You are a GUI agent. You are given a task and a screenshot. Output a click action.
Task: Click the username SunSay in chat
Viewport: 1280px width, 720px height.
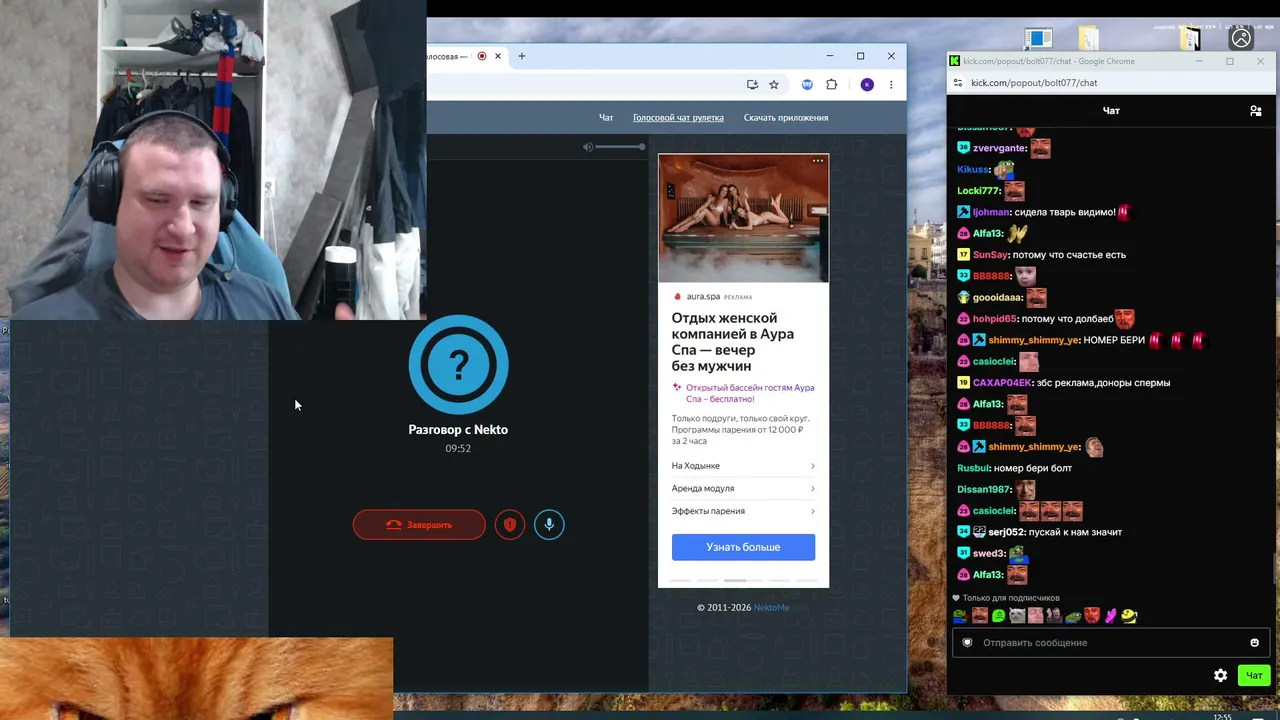989,255
